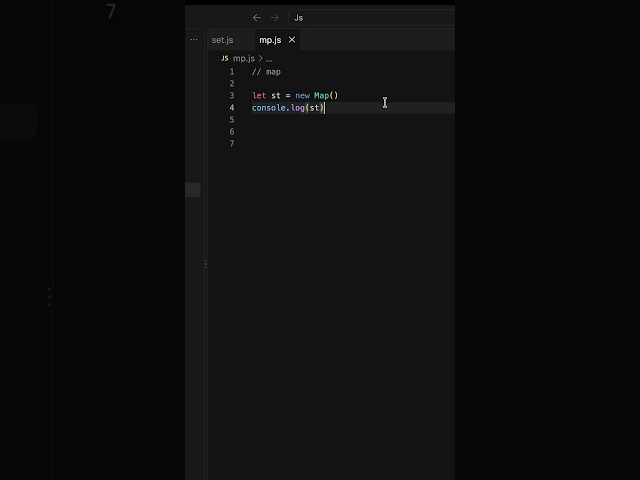This screenshot has width=640, height=480.
Task: Click line number 1 in gutter
Action: (x=232, y=72)
